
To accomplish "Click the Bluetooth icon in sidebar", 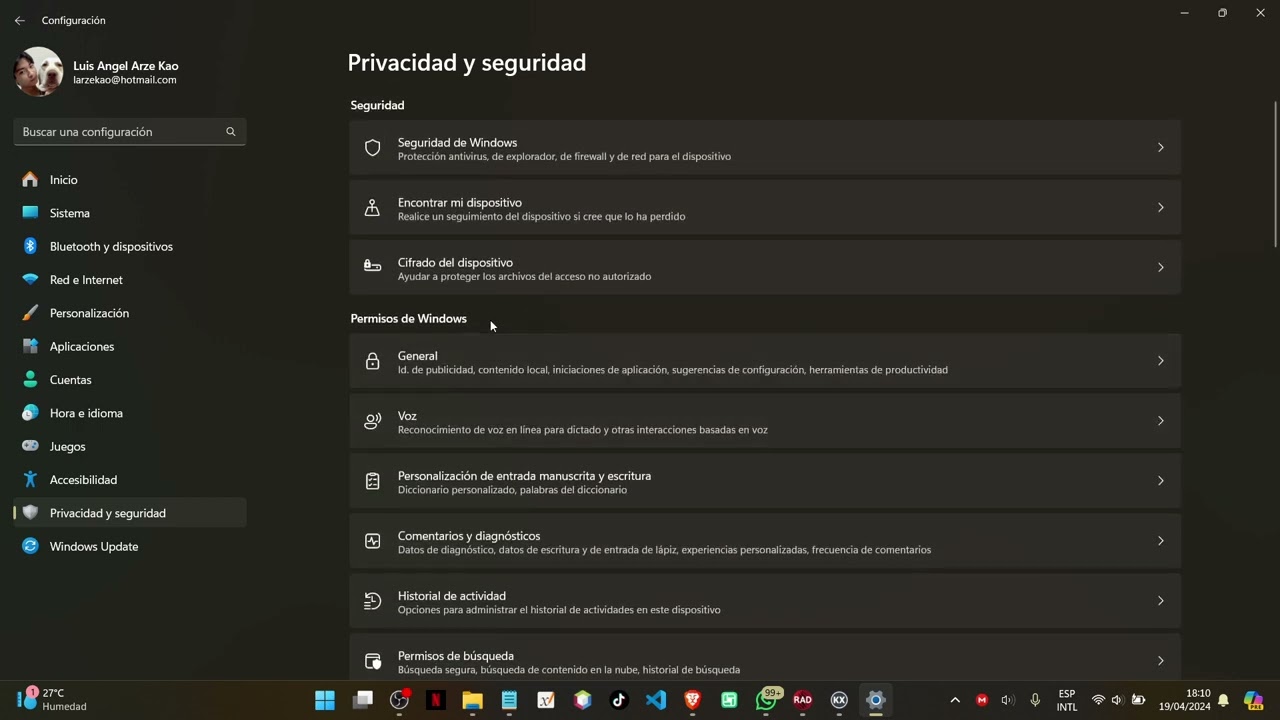I will click(30, 246).
